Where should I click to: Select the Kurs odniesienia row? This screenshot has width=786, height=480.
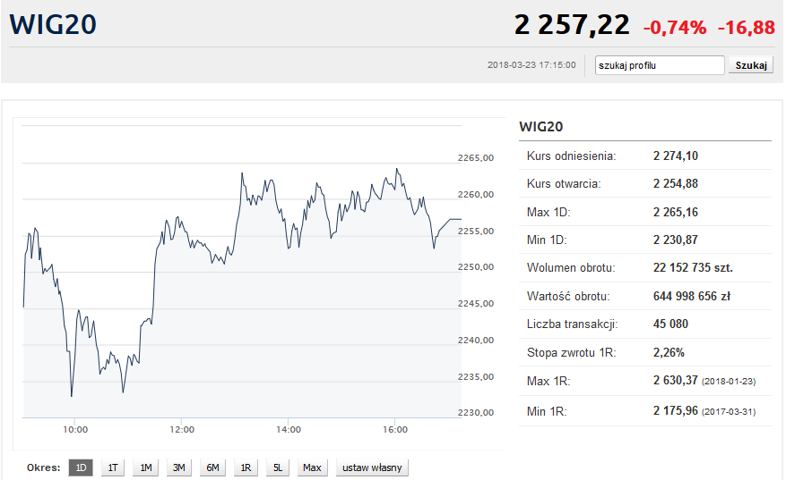coord(645,156)
